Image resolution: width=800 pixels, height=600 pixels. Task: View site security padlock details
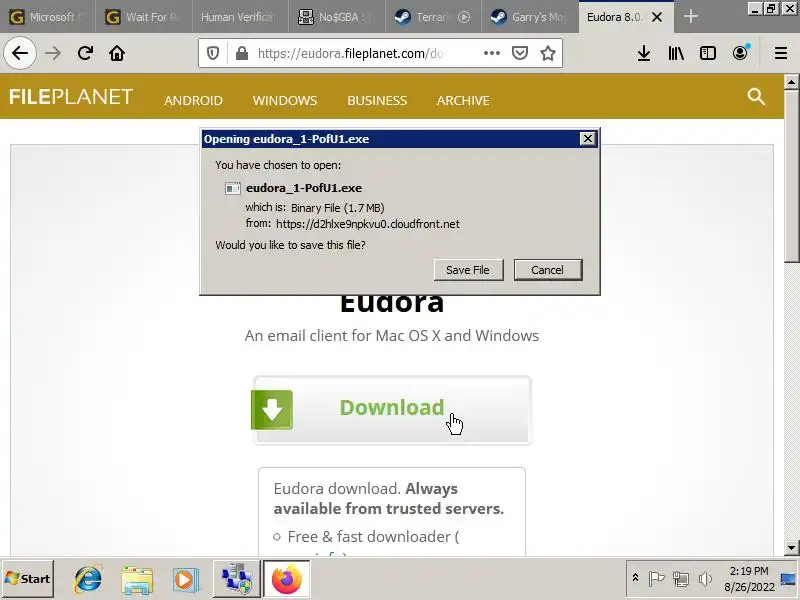242,53
